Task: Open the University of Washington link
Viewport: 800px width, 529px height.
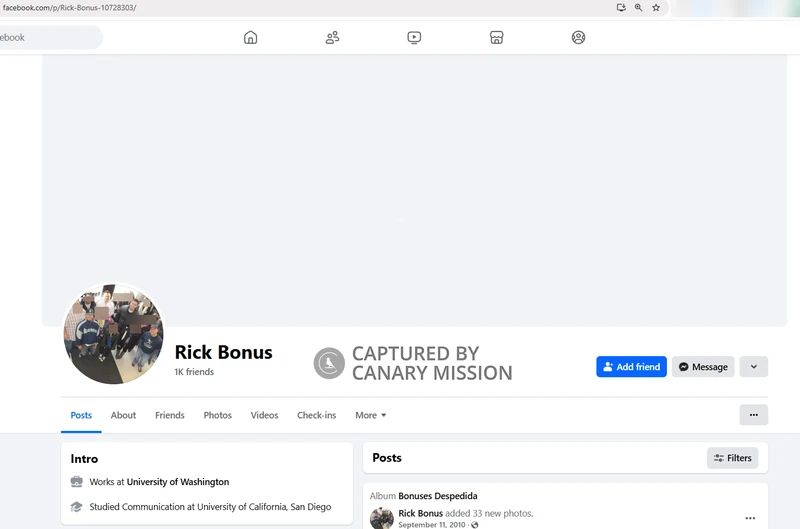Action: tap(178, 482)
